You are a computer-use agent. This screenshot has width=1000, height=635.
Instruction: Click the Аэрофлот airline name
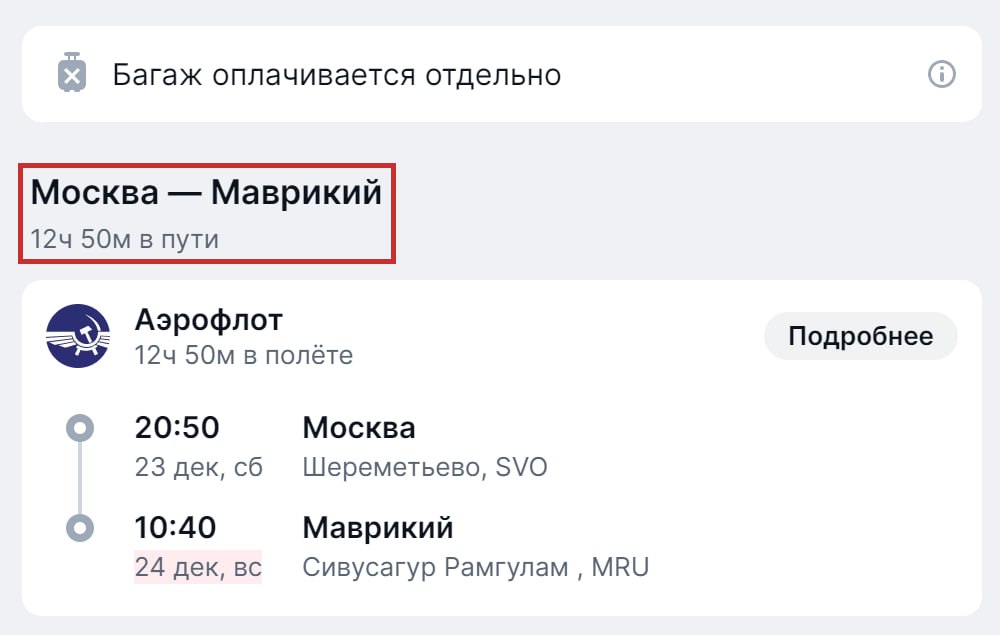click(x=209, y=320)
